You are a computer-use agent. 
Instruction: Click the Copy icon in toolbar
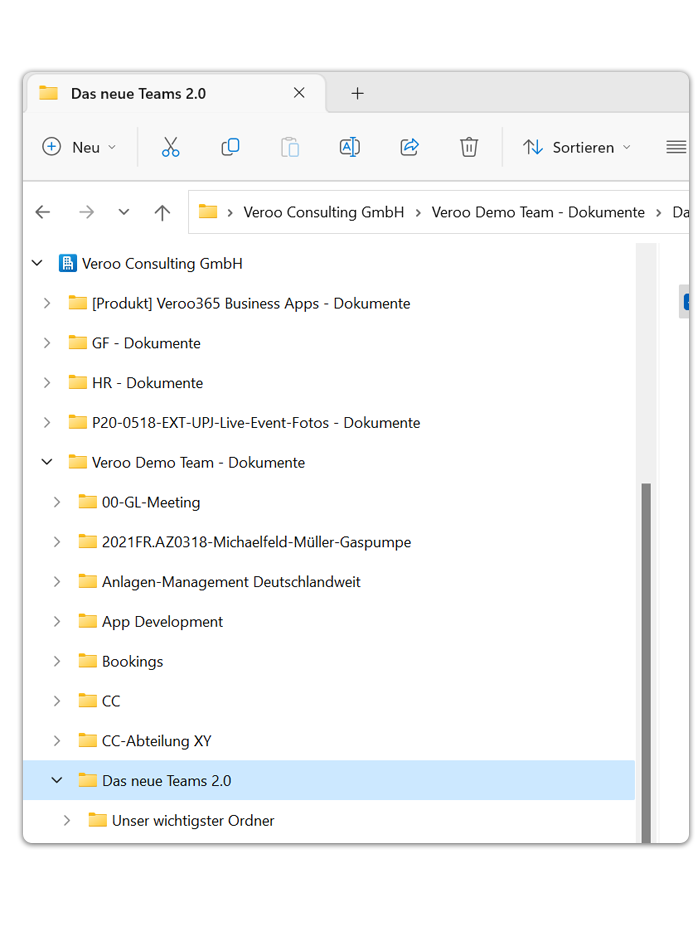coord(230,147)
